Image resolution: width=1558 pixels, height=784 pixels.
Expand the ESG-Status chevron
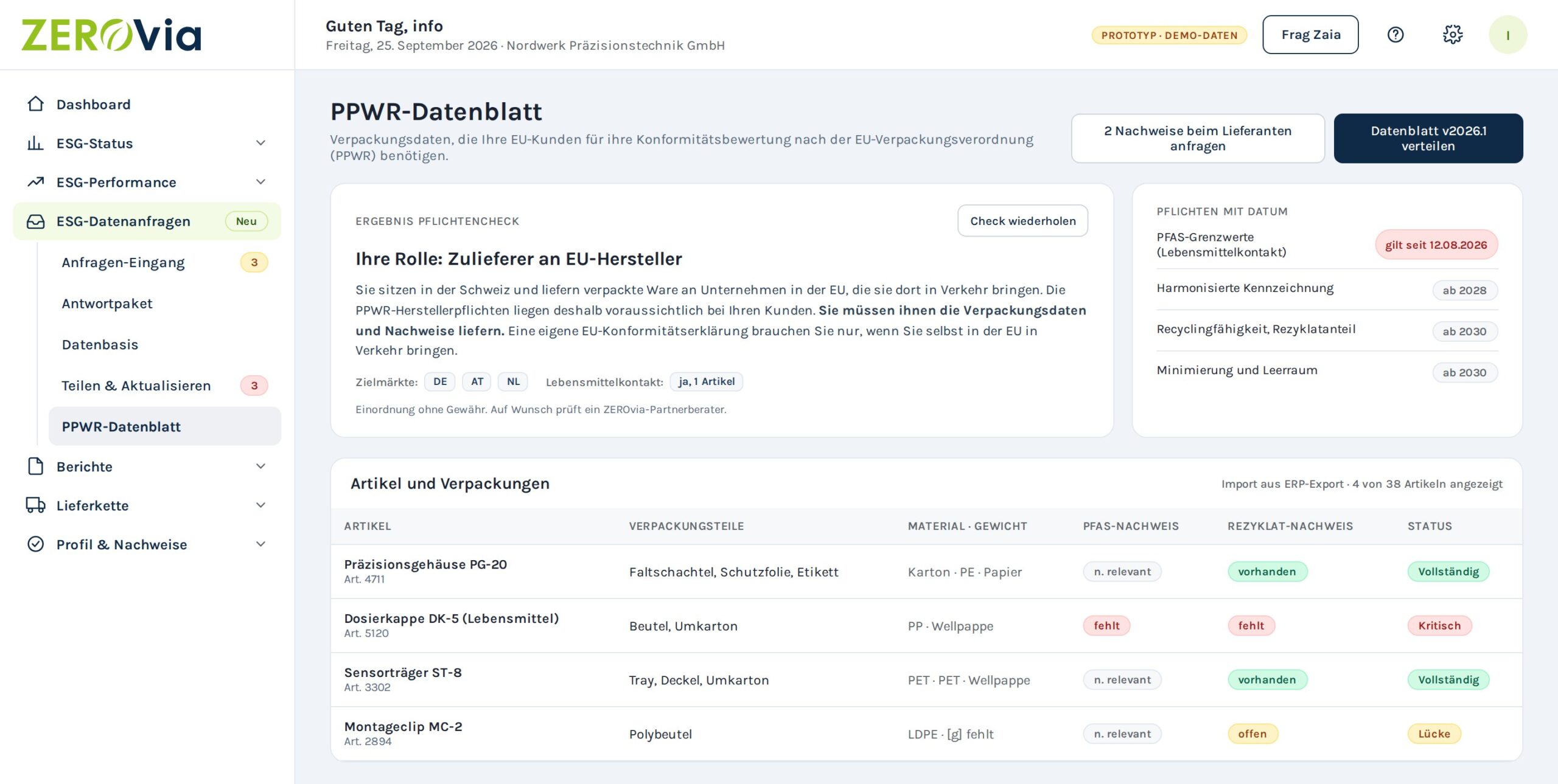[x=260, y=143]
